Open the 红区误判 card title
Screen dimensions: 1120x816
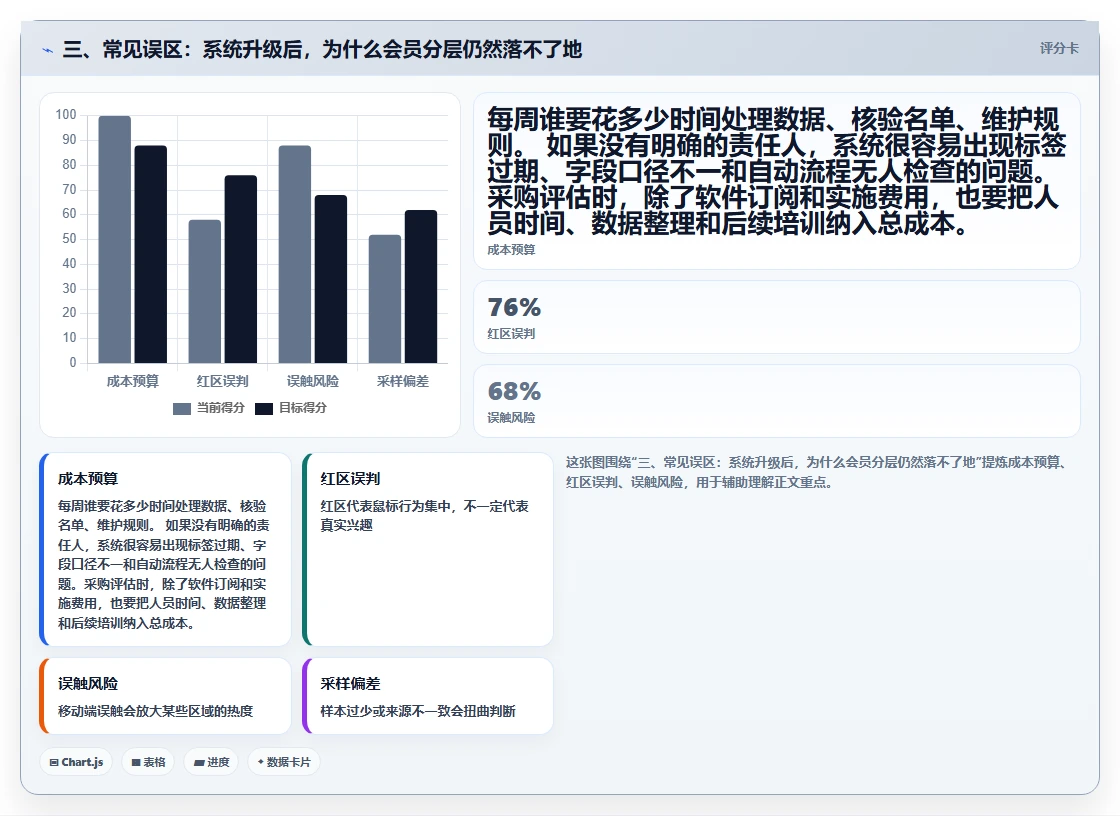tap(350, 479)
